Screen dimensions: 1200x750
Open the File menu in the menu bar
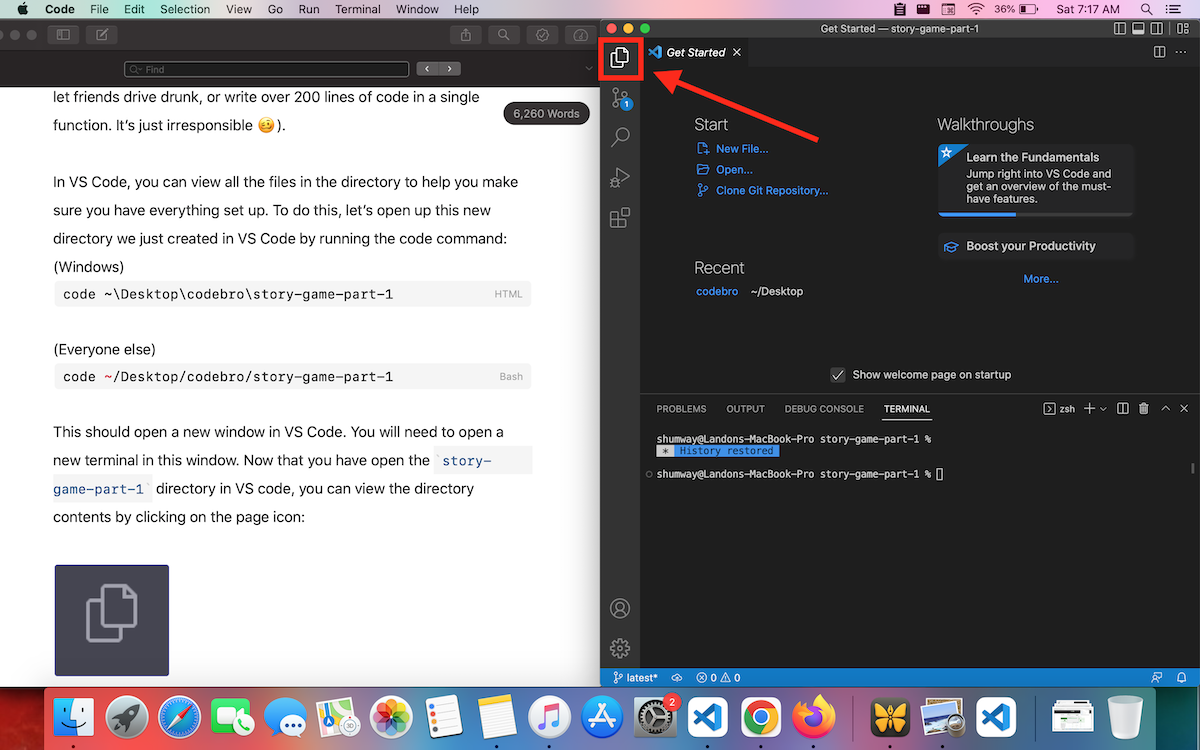pos(99,9)
